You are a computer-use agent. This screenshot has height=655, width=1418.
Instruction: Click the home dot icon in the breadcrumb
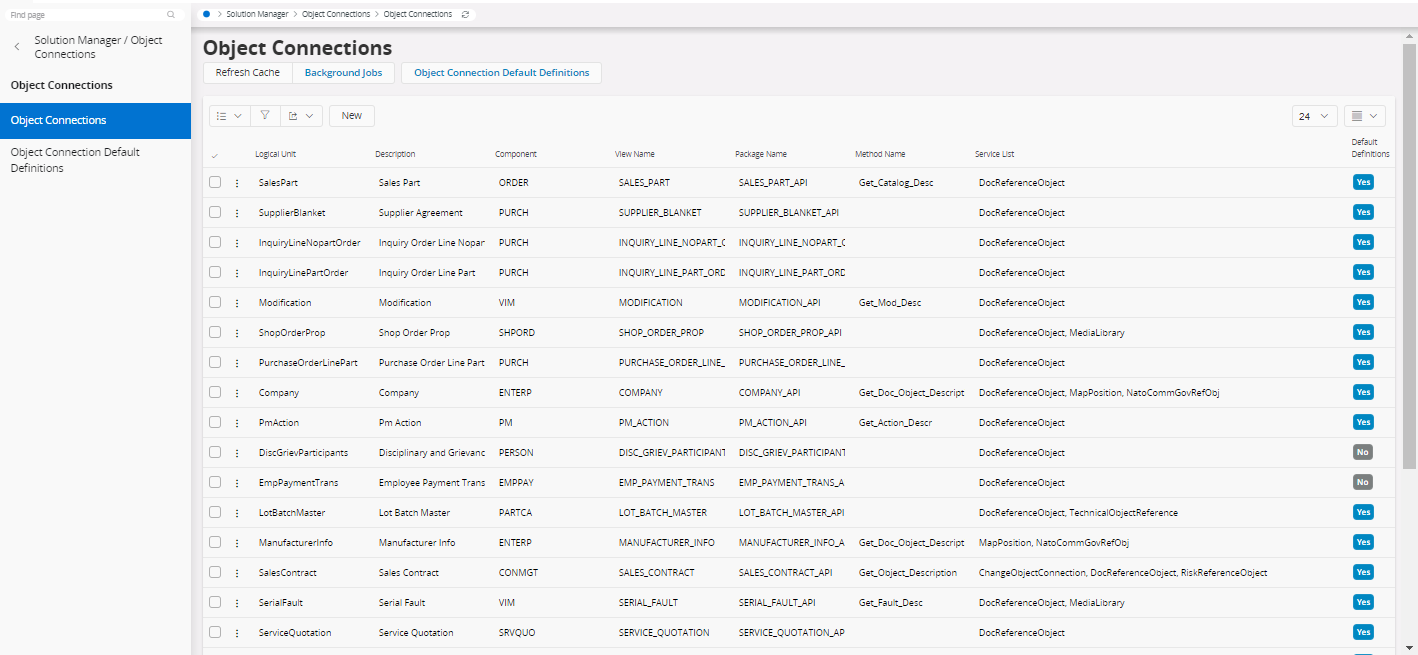pyautogui.click(x=206, y=14)
